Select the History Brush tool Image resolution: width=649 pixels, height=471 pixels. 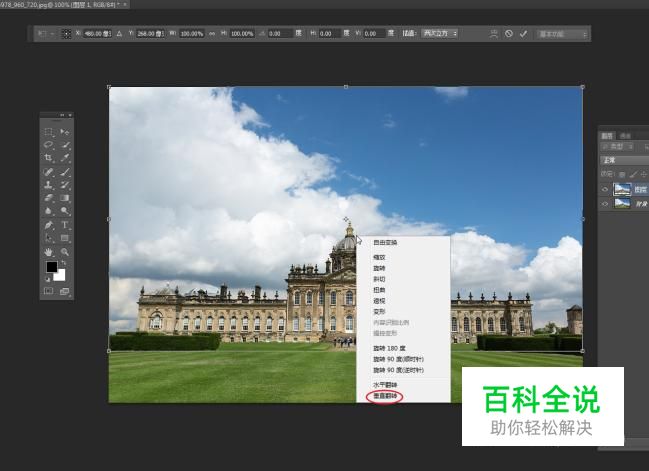point(65,185)
